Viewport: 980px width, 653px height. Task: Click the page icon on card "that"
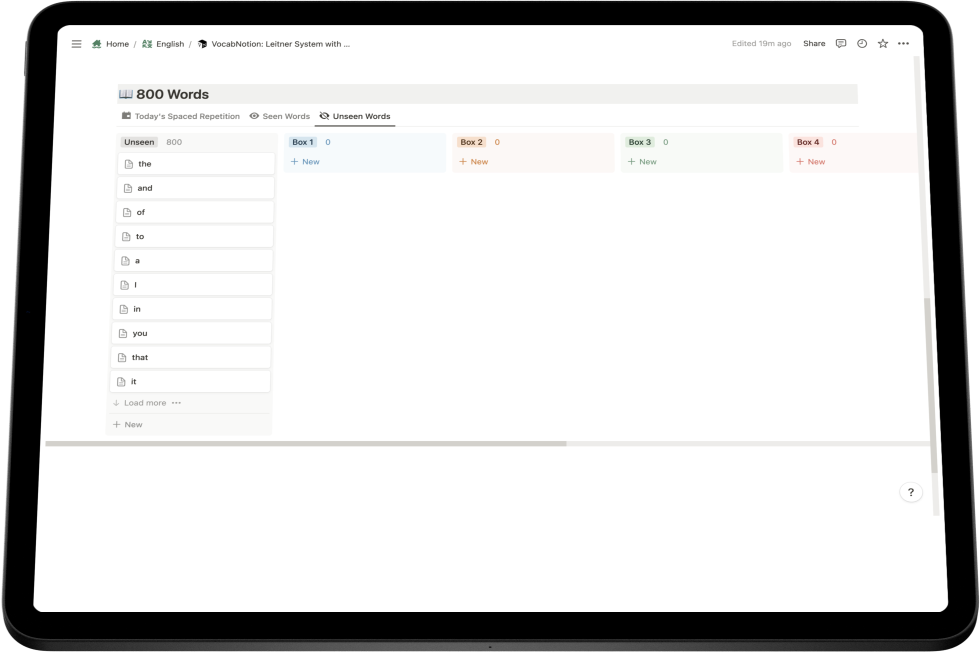(x=122, y=357)
